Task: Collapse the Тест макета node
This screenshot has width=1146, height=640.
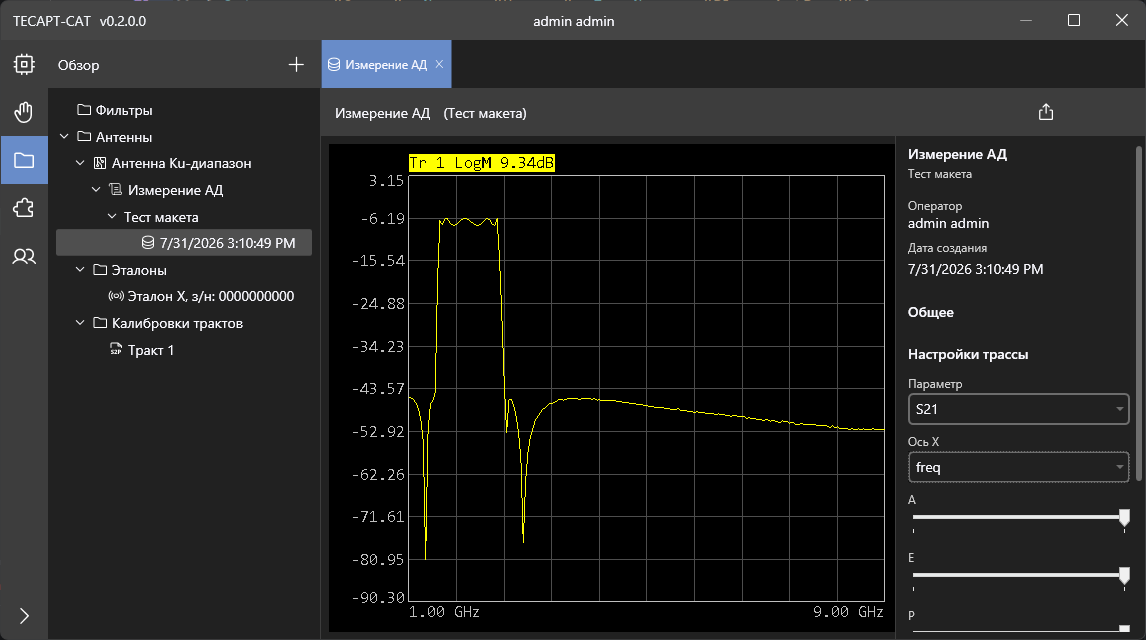Action: pos(112,216)
